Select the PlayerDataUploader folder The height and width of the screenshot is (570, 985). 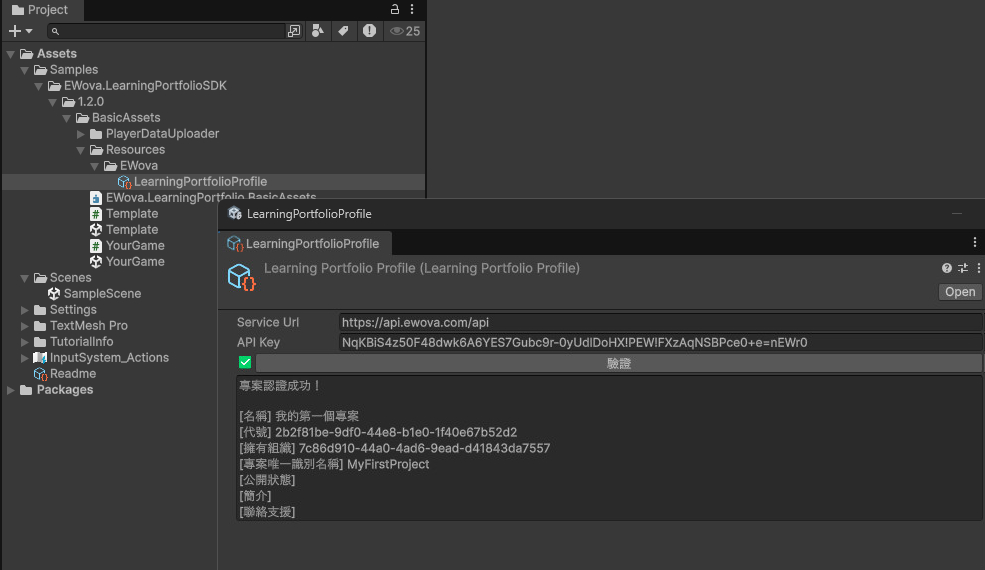point(162,134)
